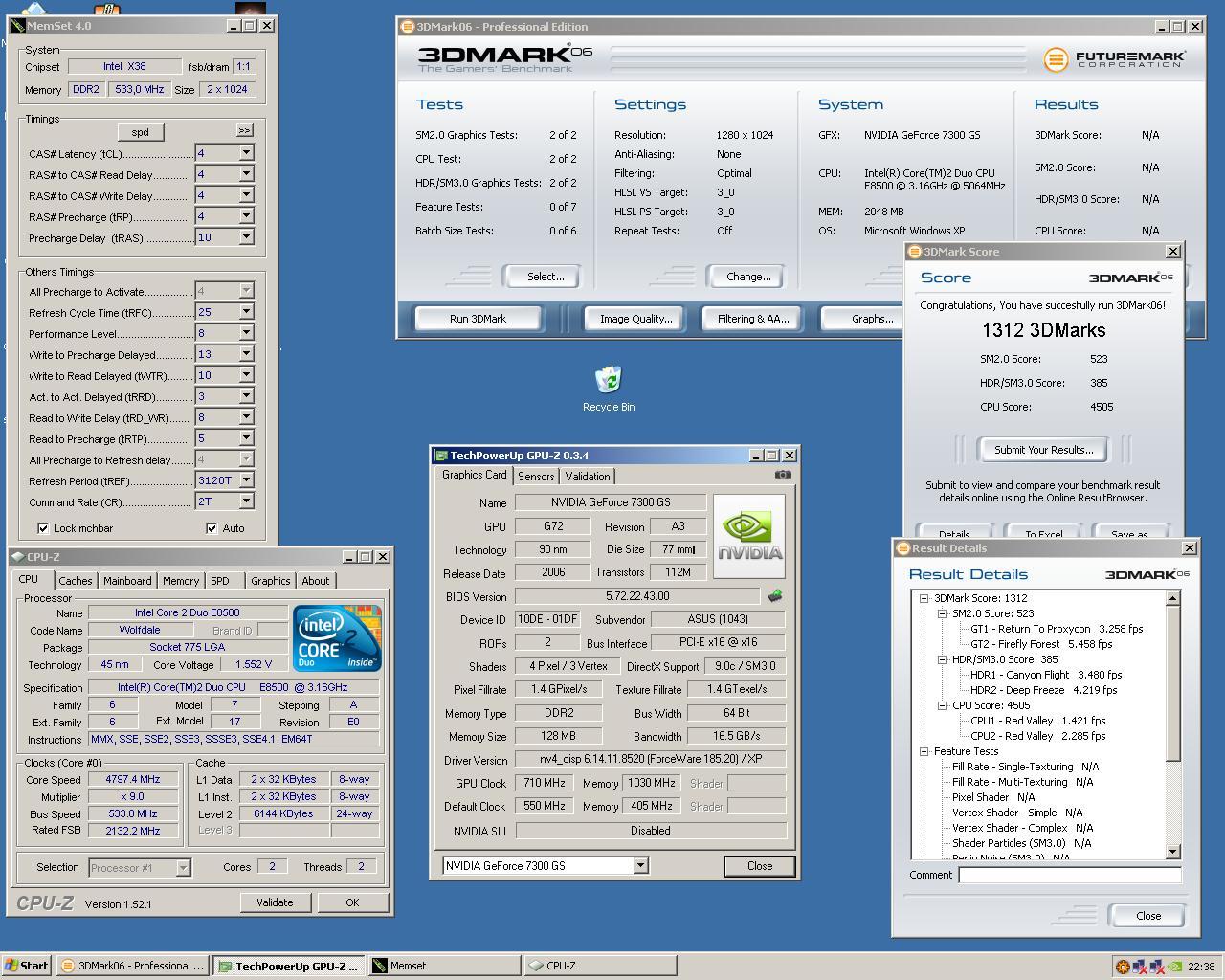
Task: Switch to 3DMark06 taskbar button
Action: 132,966
